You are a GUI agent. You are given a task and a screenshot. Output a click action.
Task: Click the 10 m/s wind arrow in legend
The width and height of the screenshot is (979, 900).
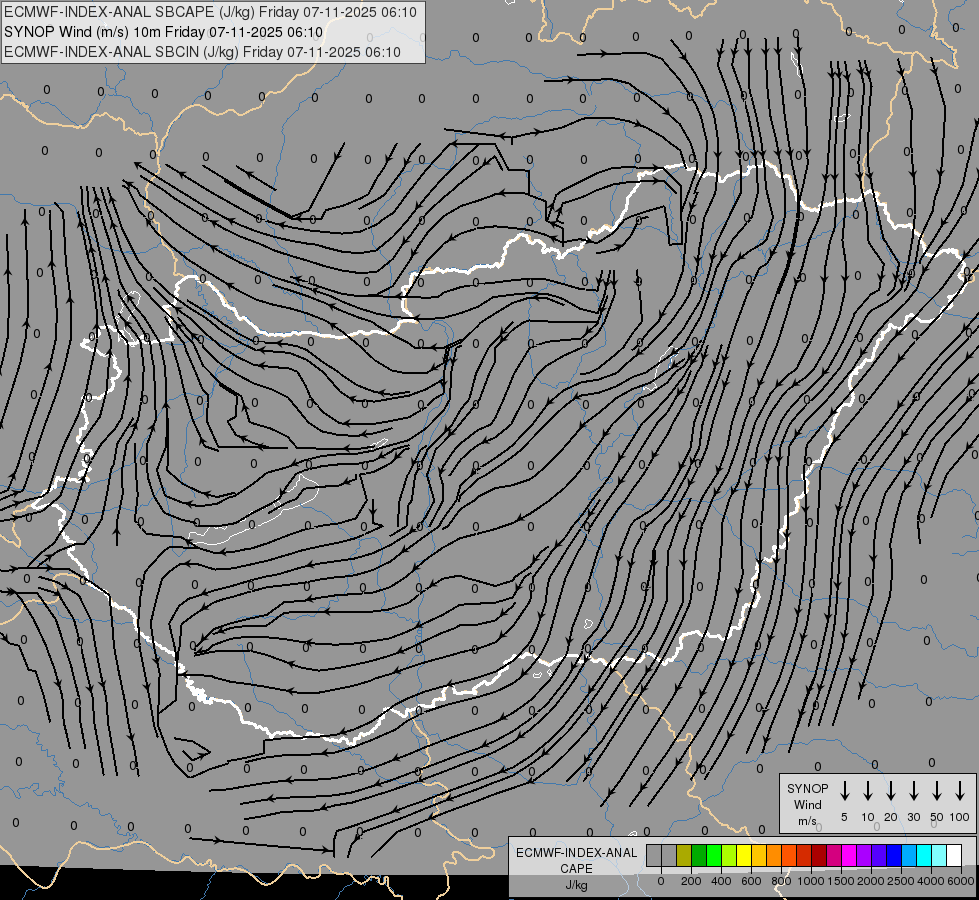[867, 790]
